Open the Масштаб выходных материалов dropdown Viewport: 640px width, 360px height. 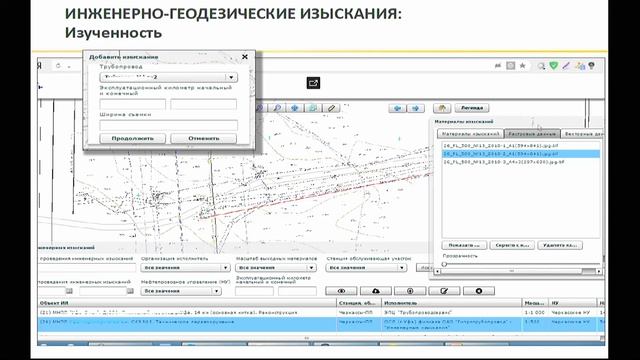pos(276,268)
